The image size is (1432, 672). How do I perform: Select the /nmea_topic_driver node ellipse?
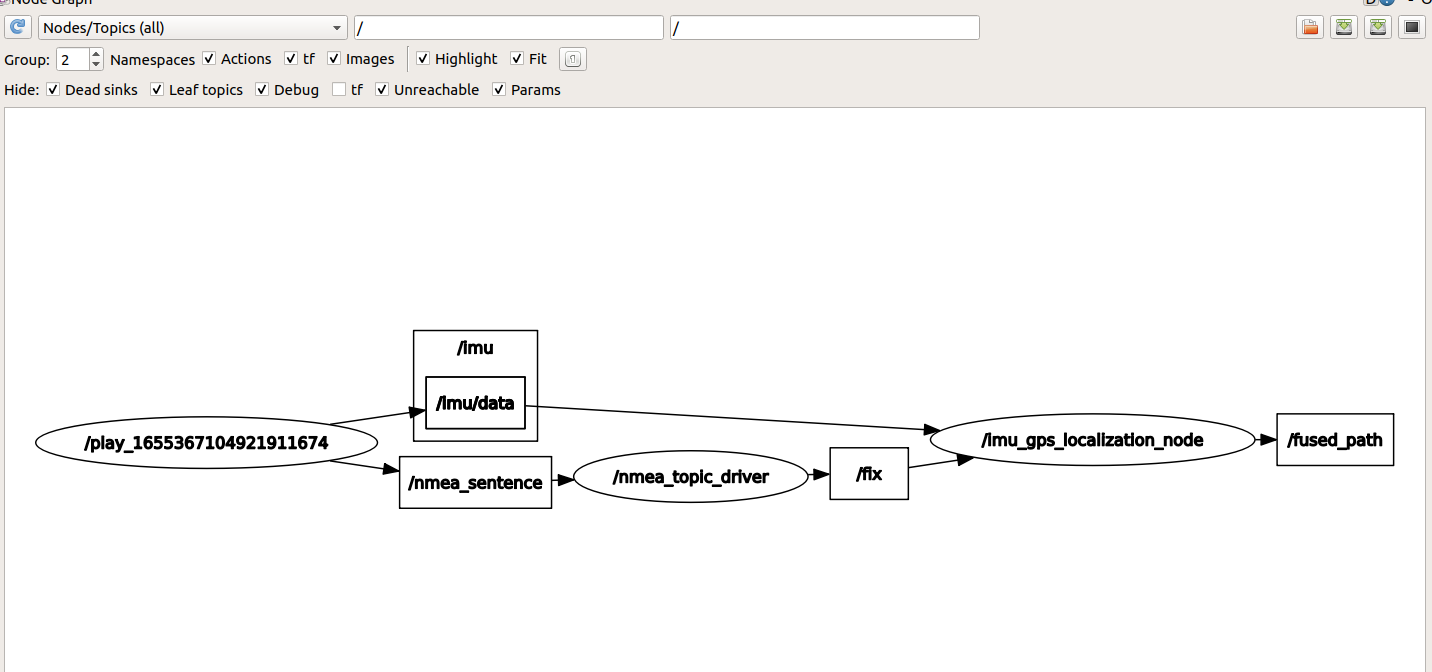point(690,477)
